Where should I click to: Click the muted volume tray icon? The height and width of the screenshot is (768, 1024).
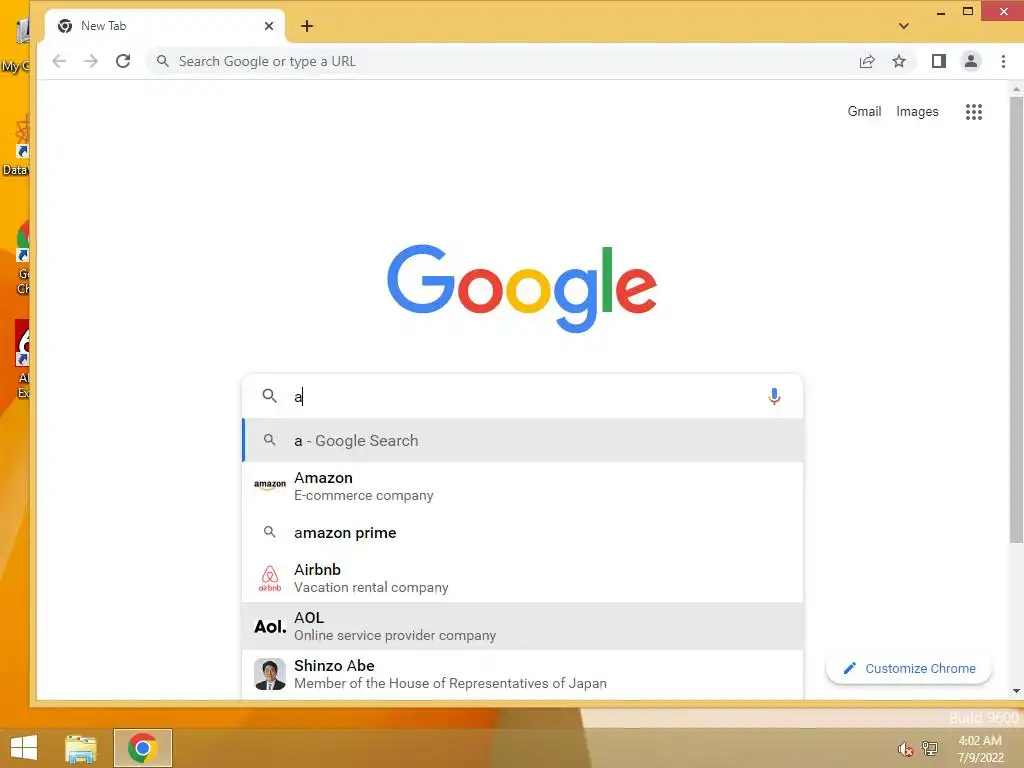[x=905, y=749]
